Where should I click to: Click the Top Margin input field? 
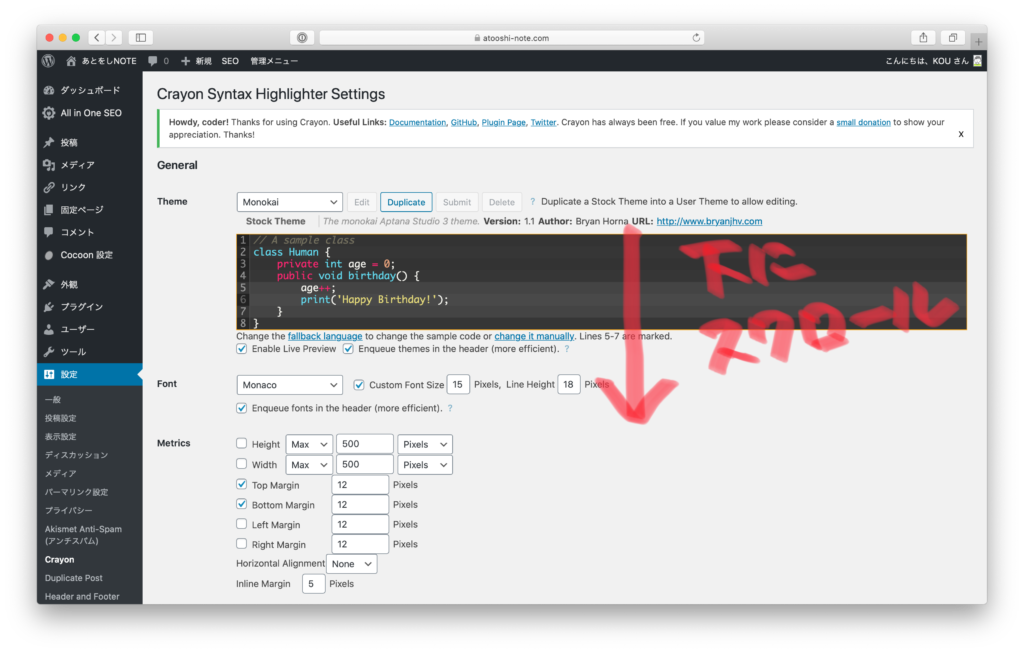[x=359, y=485]
